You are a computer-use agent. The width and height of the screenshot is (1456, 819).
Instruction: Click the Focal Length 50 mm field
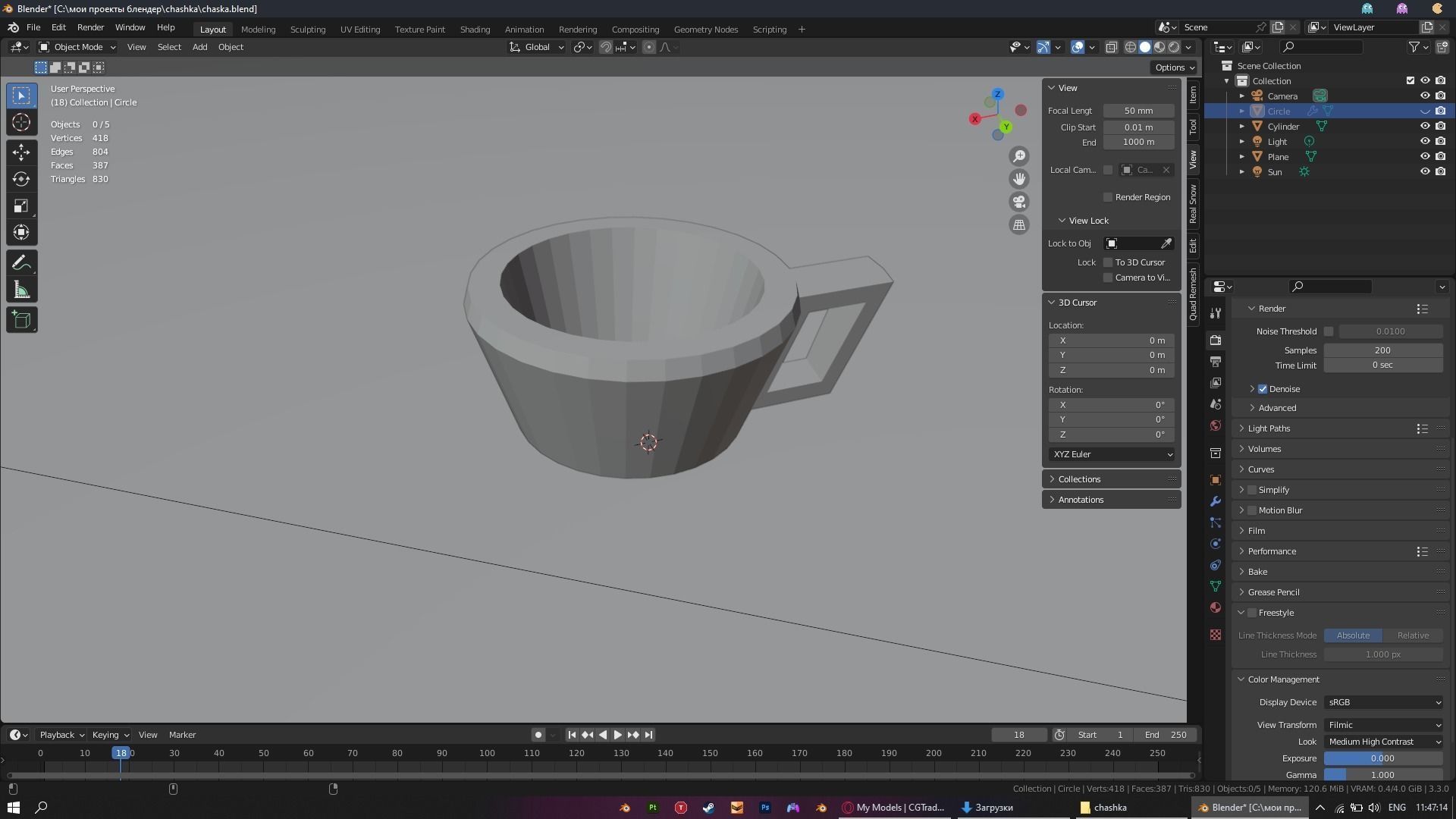click(1138, 111)
